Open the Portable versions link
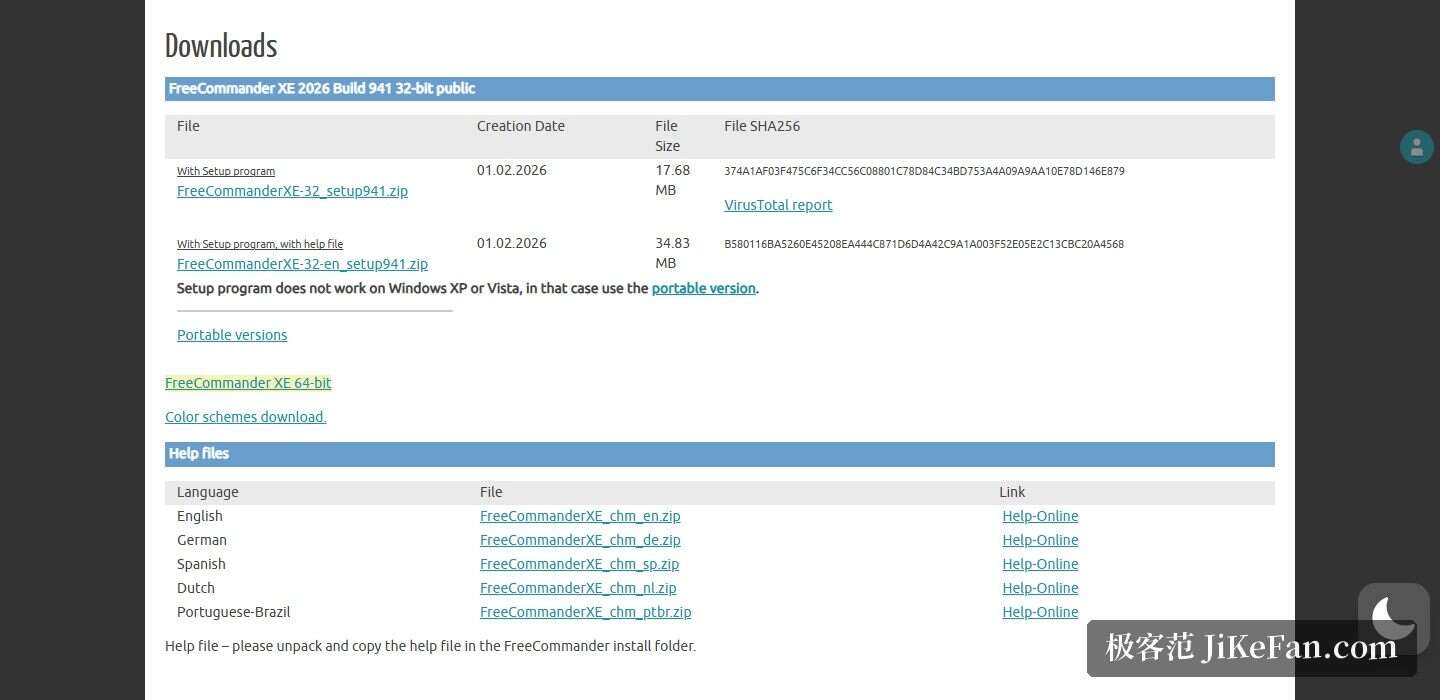1440x700 pixels. (x=232, y=335)
